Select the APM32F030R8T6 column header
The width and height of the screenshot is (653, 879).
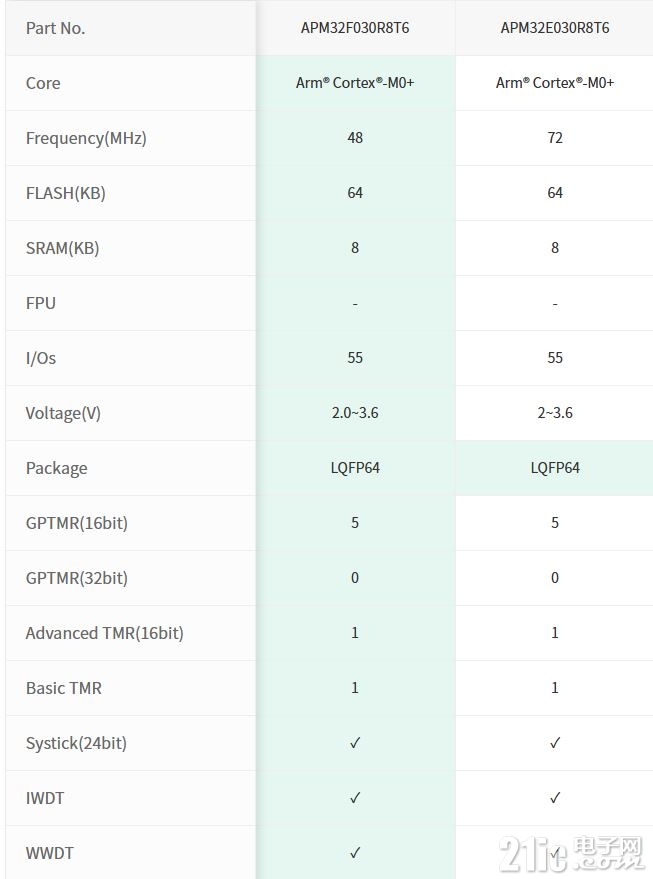(355, 28)
